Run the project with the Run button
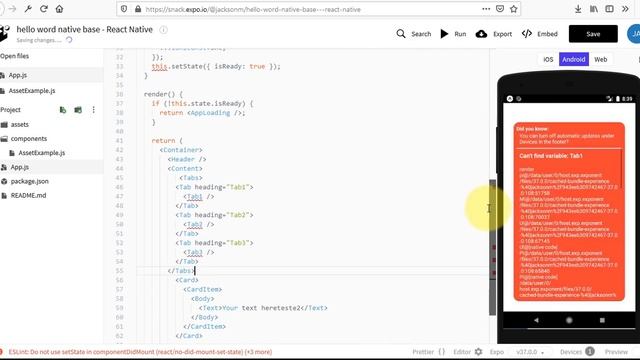Screen dimensions: 640x360 [x=453, y=34]
